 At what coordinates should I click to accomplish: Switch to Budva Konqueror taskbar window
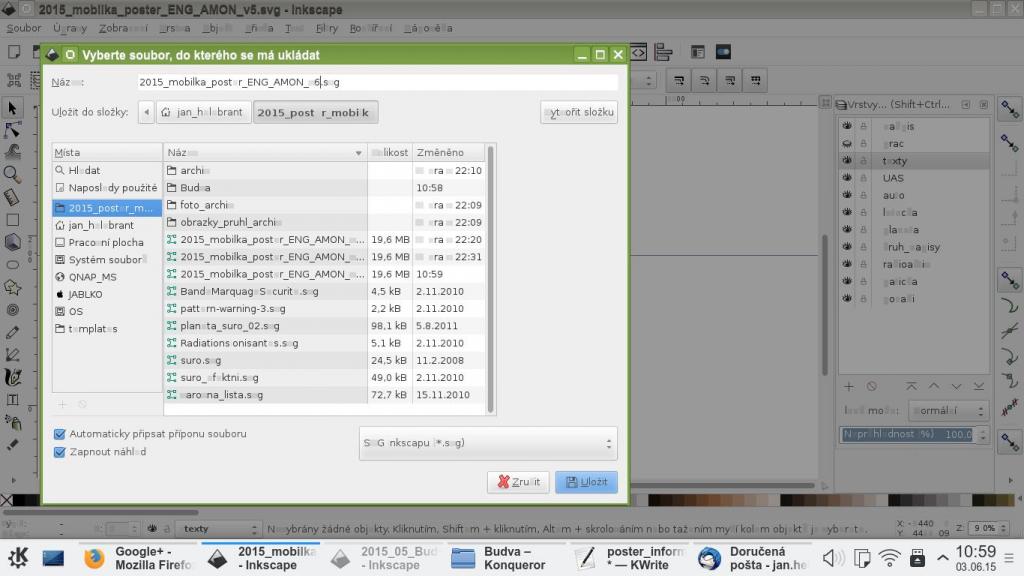point(503,558)
